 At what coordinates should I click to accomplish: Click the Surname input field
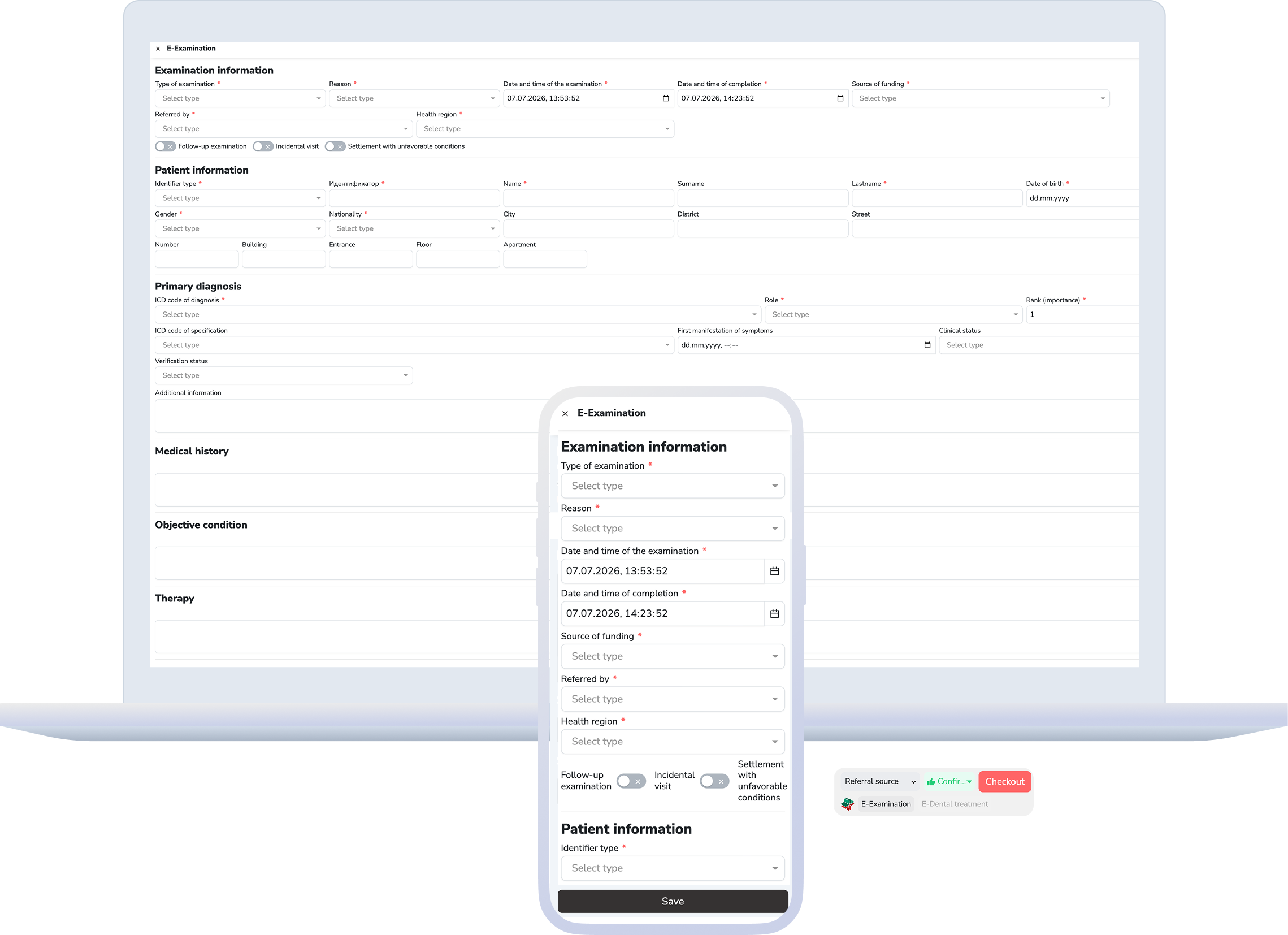pos(763,198)
